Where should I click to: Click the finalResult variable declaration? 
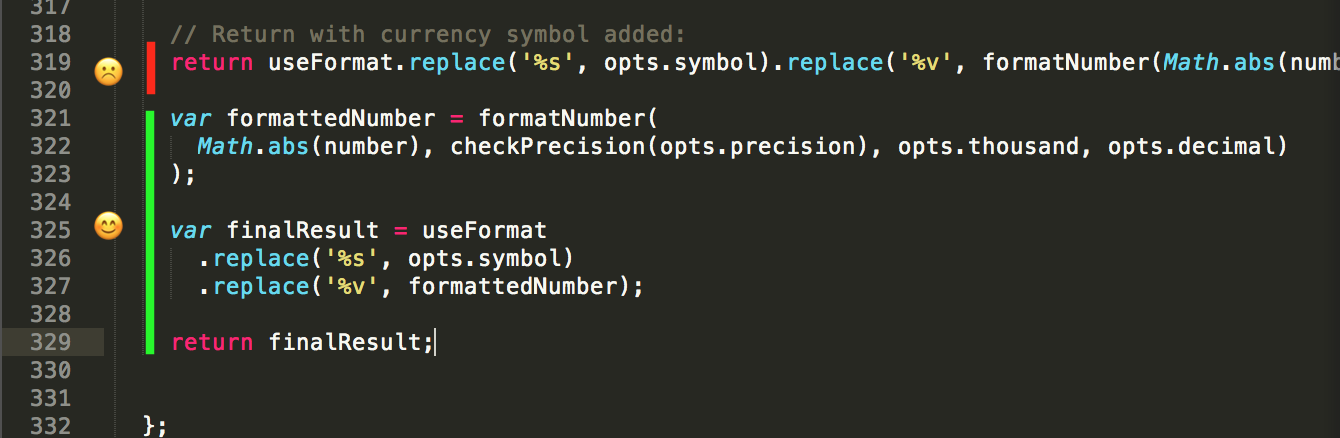[x=275, y=231]
